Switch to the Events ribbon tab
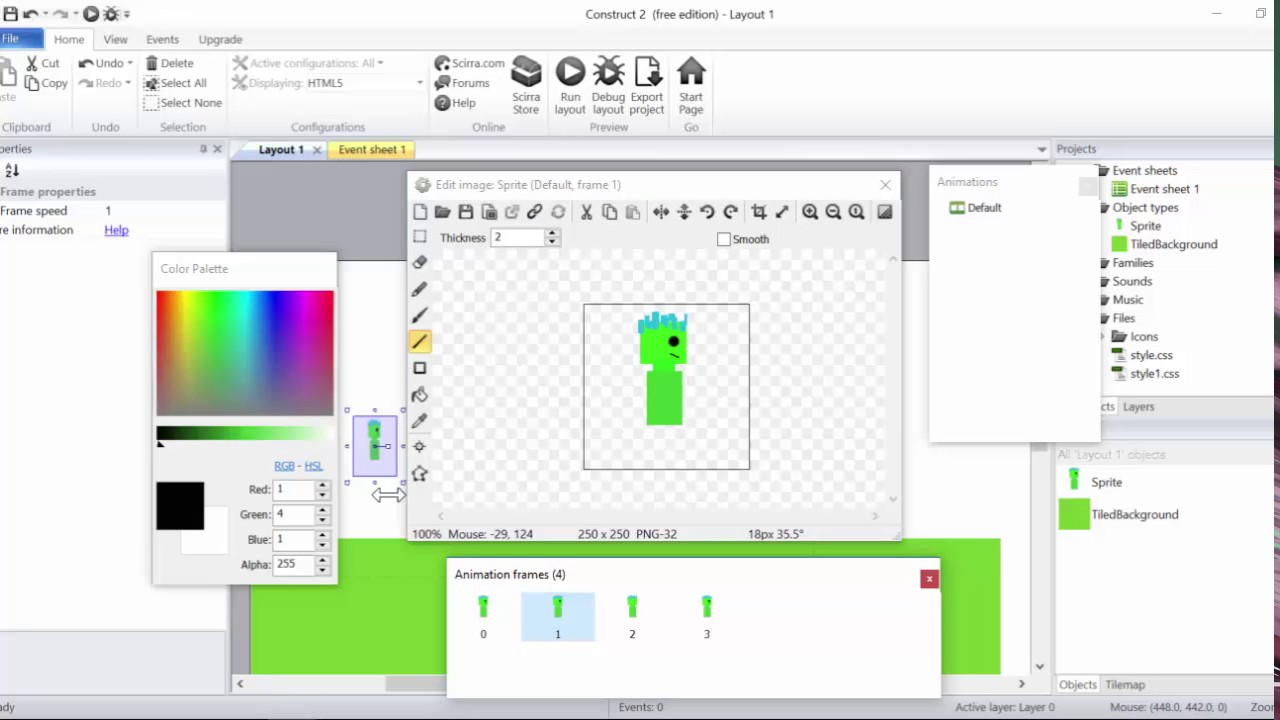Viewport: 1280px width, 720px height. [x=162, y=40]
